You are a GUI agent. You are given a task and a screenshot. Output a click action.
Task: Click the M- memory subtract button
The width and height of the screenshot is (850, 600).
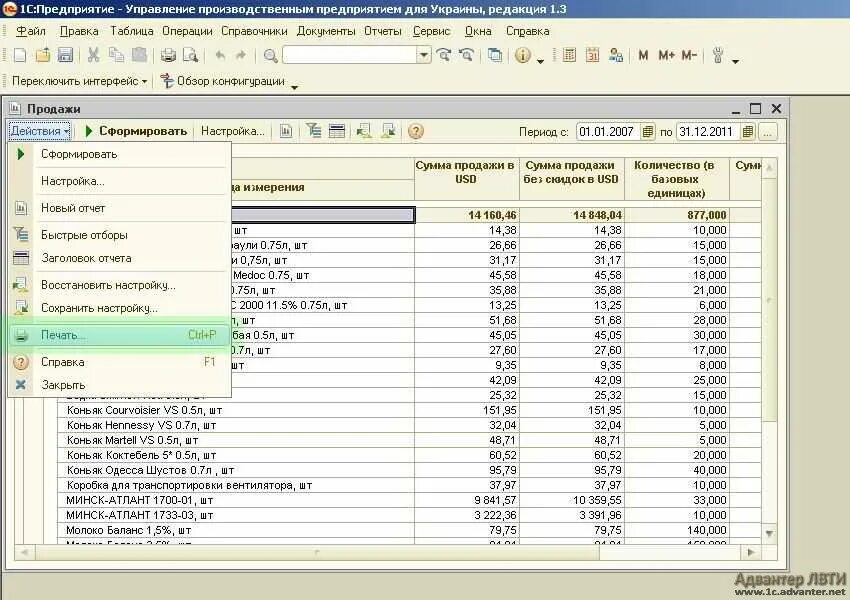pyautogui.click(x=688, y=55)
